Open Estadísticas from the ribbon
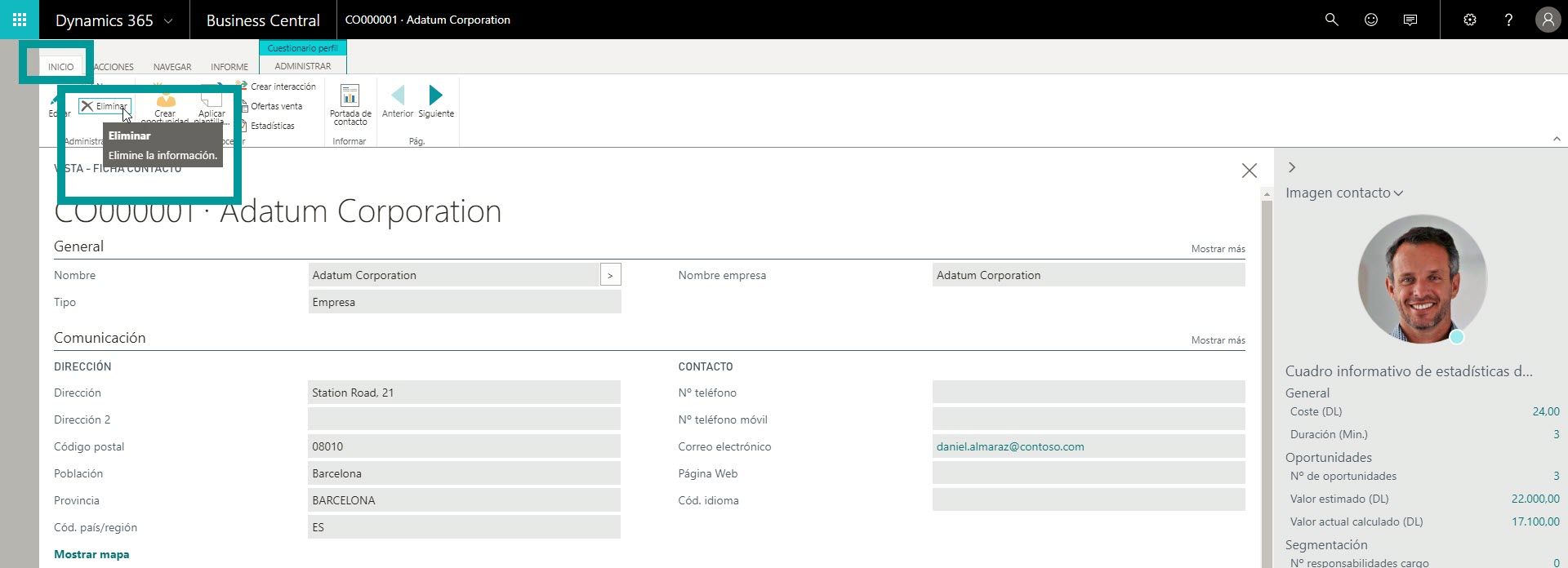 (x=267, y=126)
